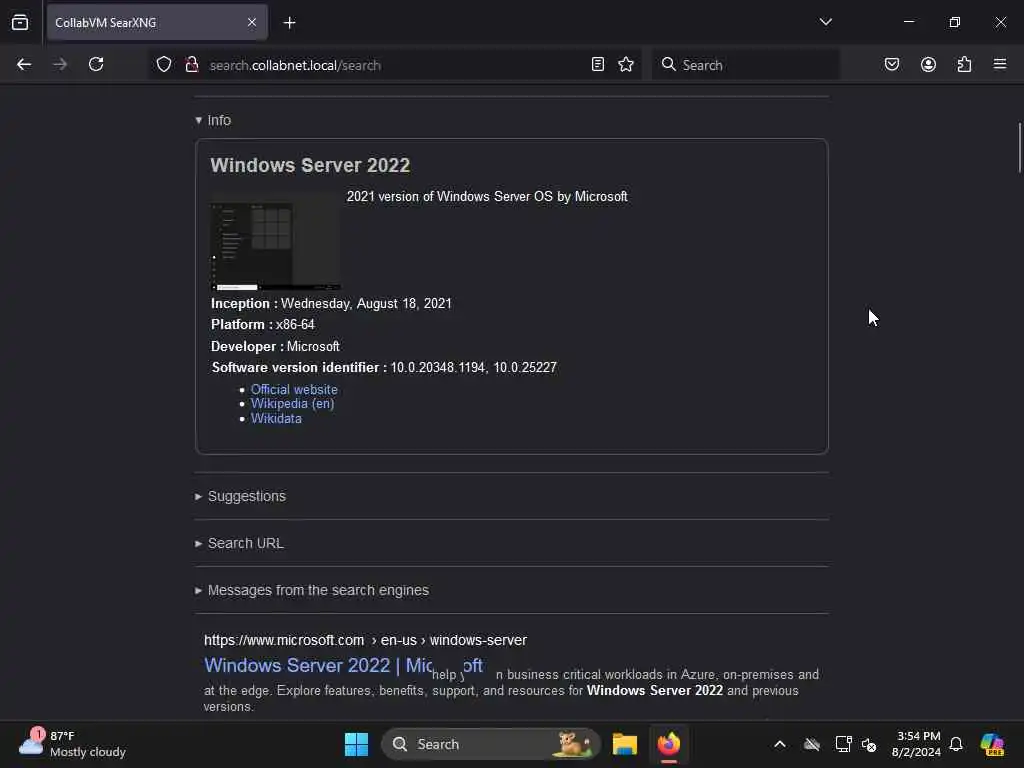The height and width of the screenshot is (768, 1024).
Task: Select the Software version identifier value
Action: click(473, 368)
